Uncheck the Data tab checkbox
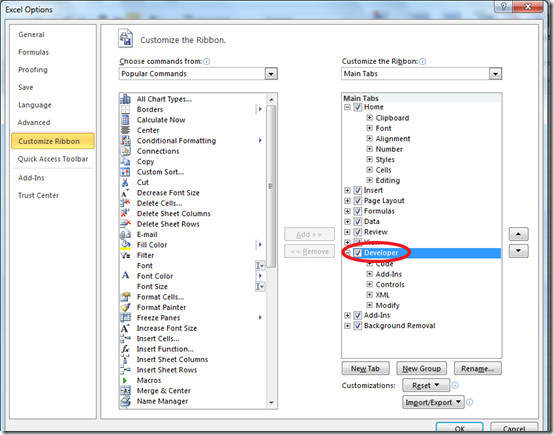The width and height of the screenshot is (554, 435). coord(358,222)
